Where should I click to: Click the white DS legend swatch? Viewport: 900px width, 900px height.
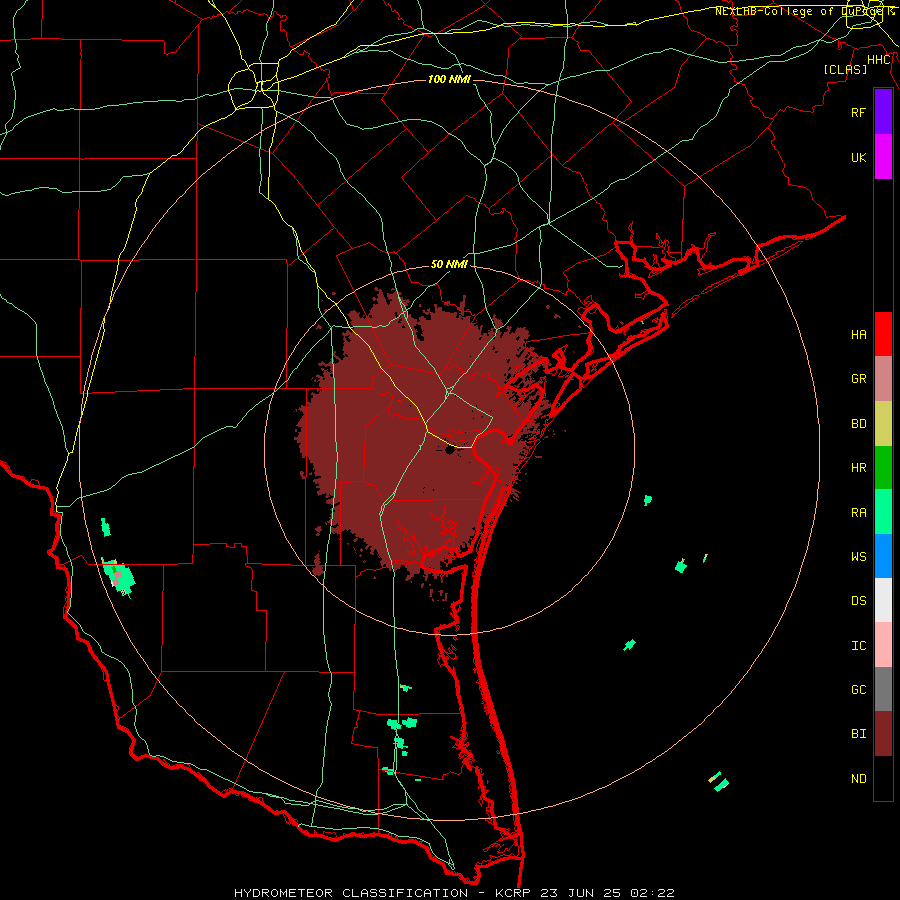(883, 600)
